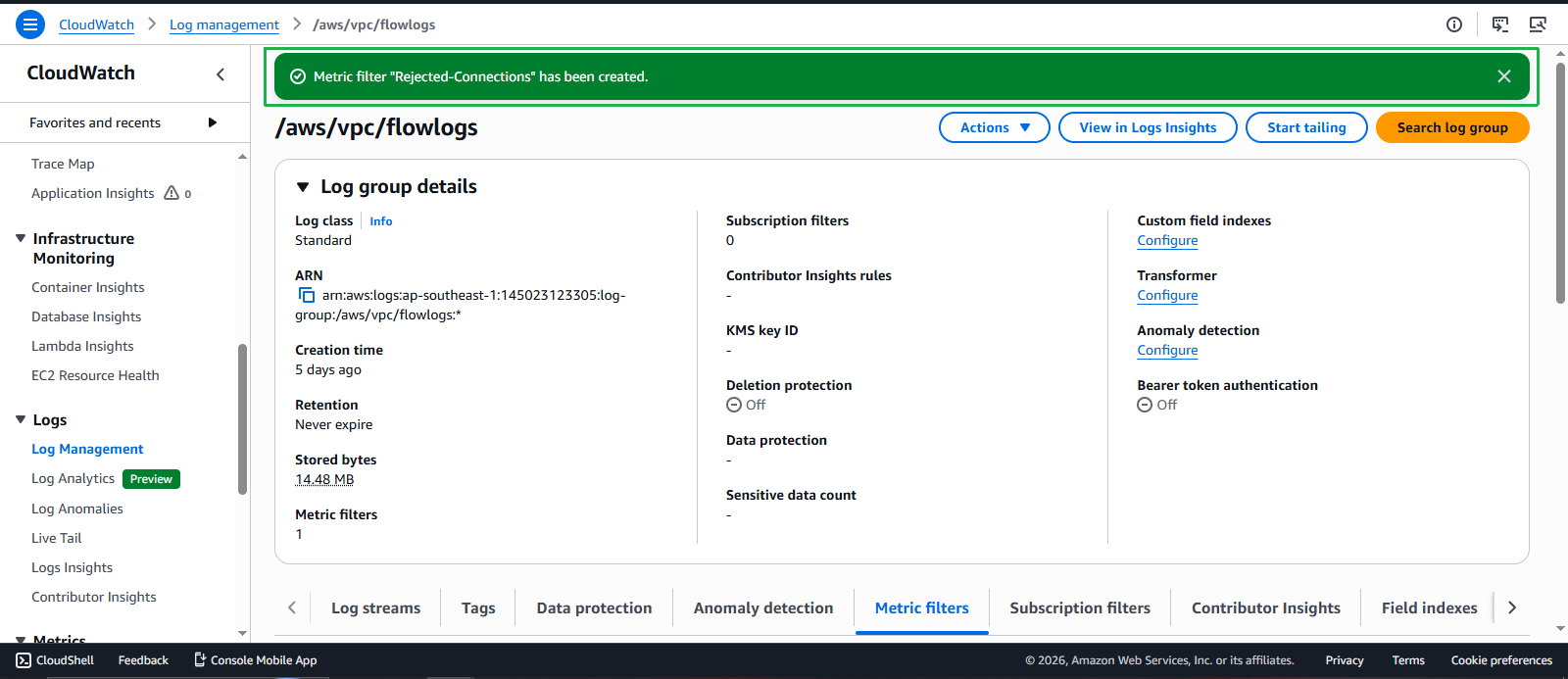Open the Privacy footer link
The image size is (1568, 679).
pyautogui.click(x=1345, y=660)
